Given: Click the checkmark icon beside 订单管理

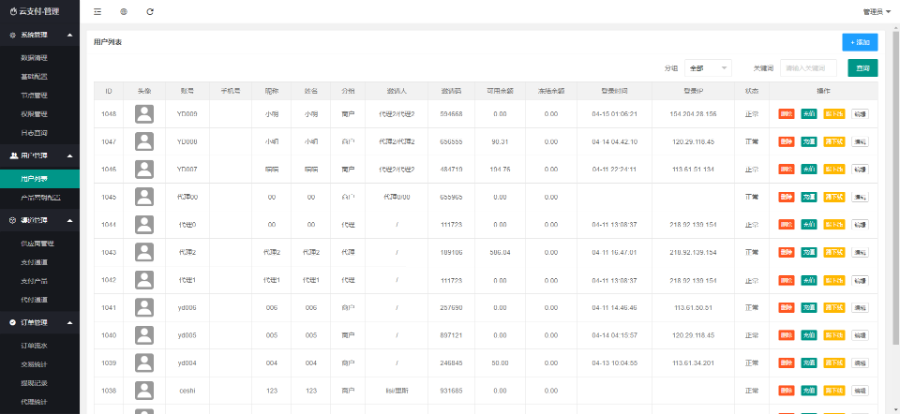Looking at the screenshot, I should pos(11,323).
